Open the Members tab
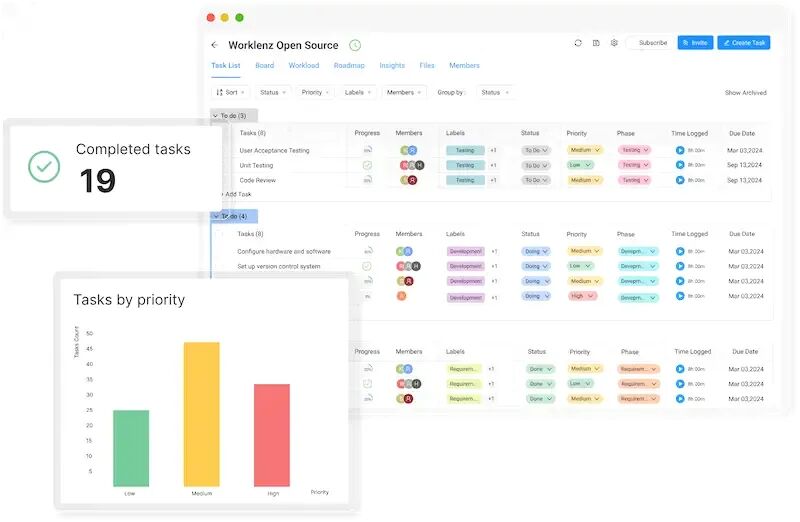 point(464,65)
